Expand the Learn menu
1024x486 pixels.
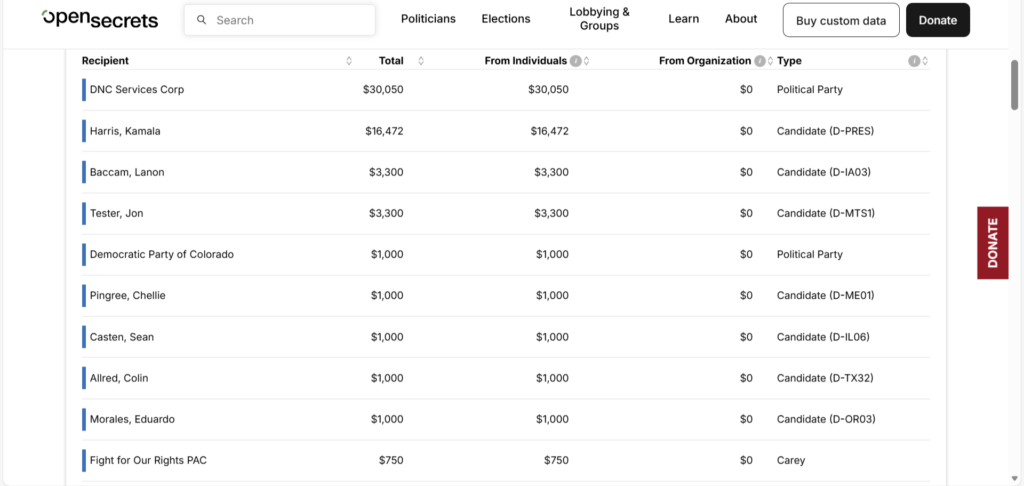pos(684,19)
